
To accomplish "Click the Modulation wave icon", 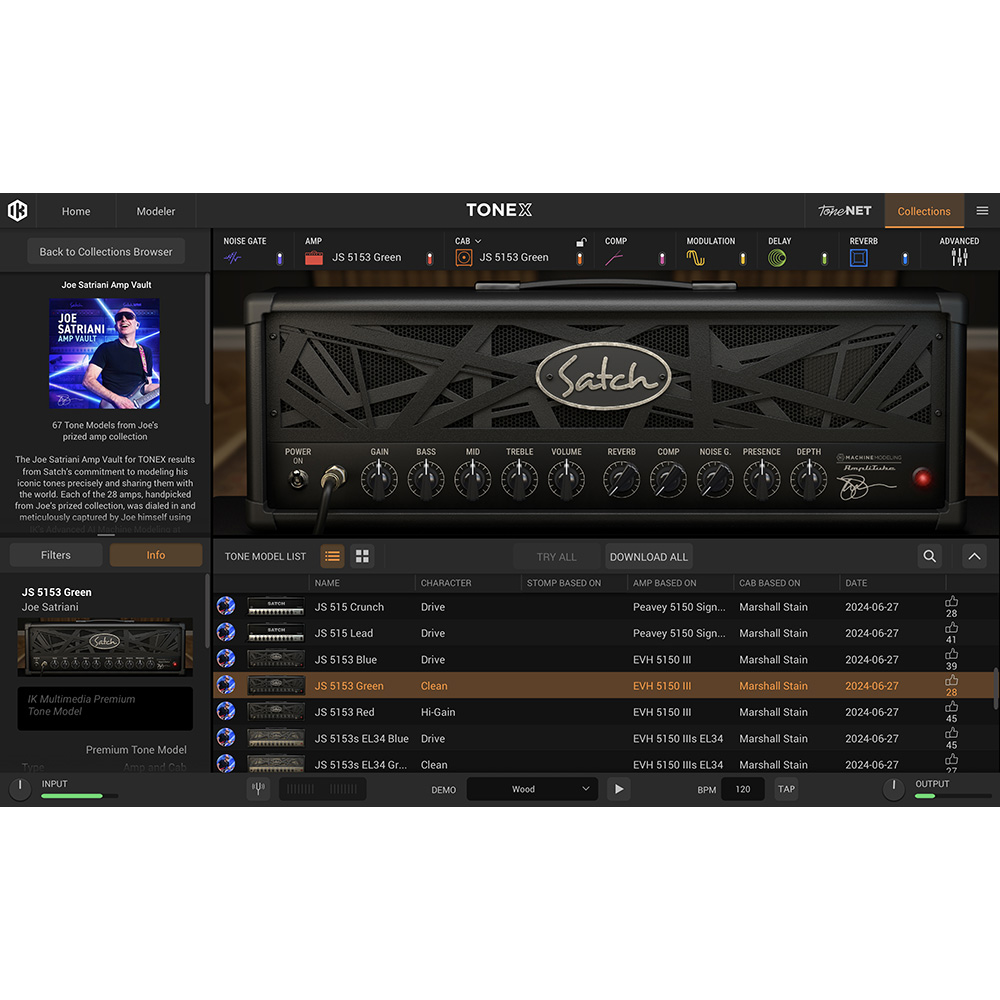I will point(695,258).
